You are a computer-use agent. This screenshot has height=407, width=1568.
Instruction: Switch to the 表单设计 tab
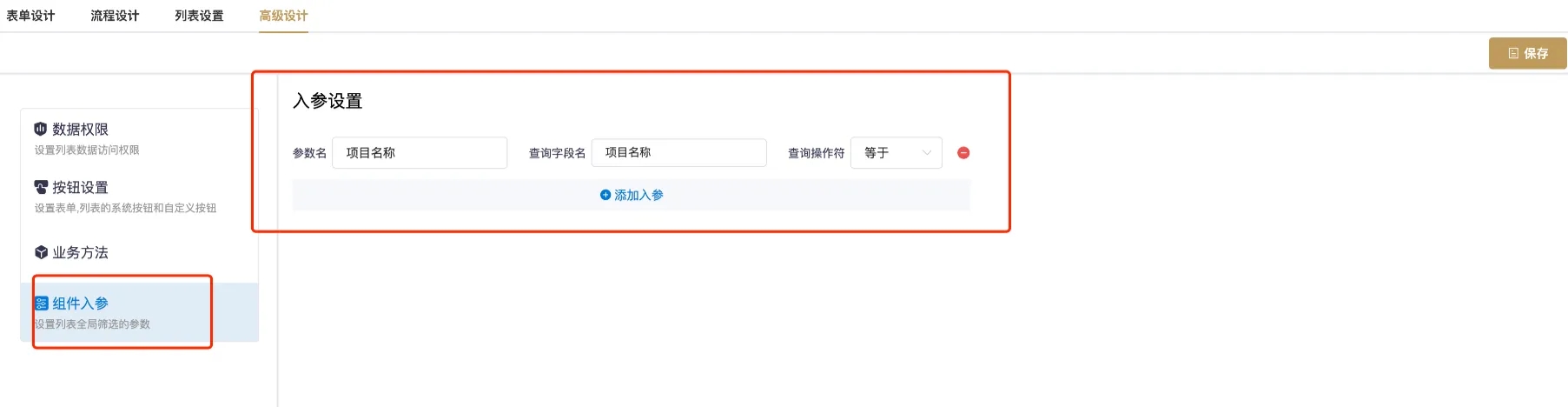[x=30, y=16]
